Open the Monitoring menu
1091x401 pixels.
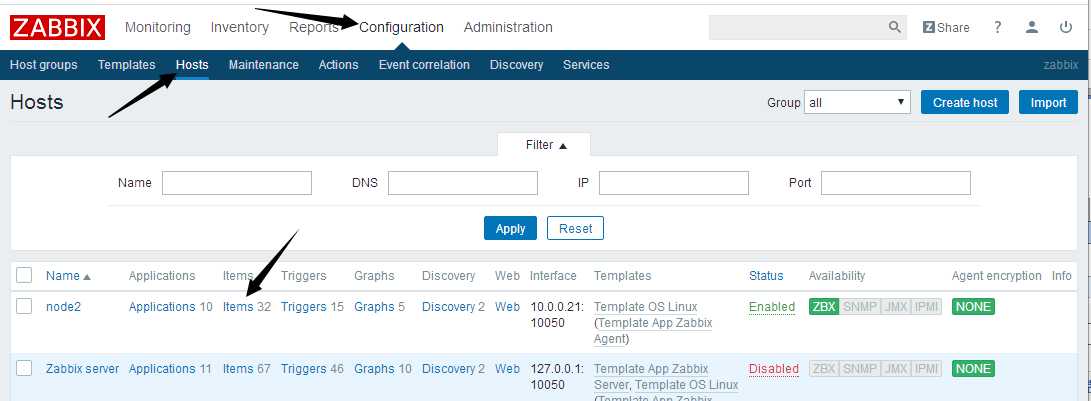(x=157, y=27)
